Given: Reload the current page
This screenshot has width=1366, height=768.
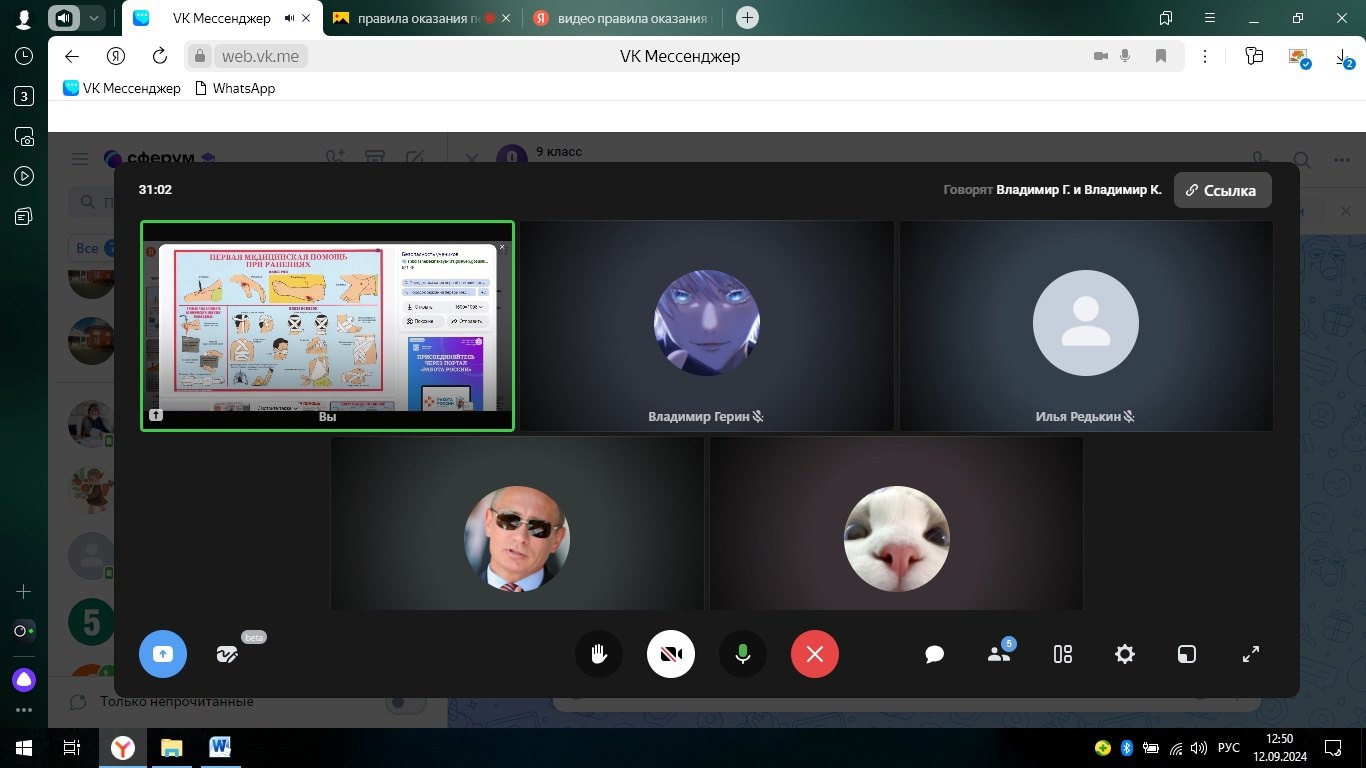Looking at the screenshot, I should [159, 56].
